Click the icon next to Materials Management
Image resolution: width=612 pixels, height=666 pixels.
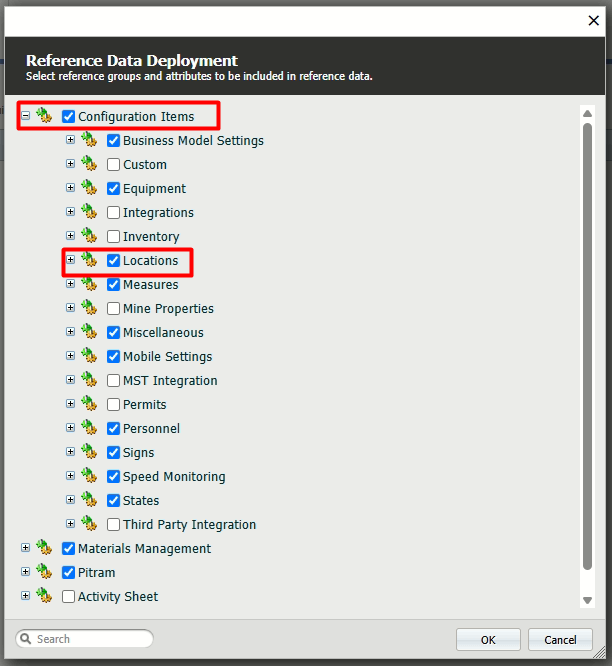point(44,548)
